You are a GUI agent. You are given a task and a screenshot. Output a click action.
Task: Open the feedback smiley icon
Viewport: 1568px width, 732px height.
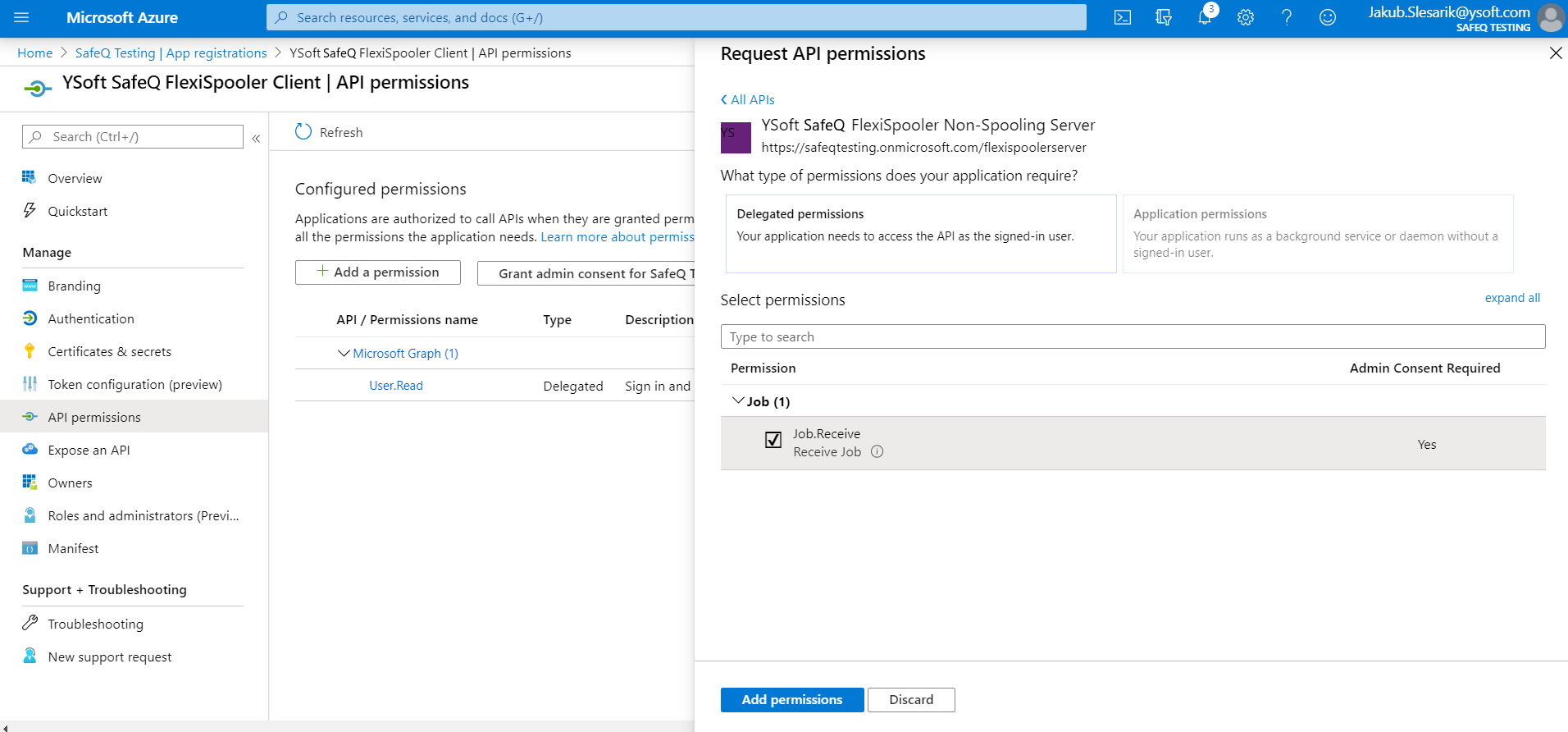point(1327,17)
